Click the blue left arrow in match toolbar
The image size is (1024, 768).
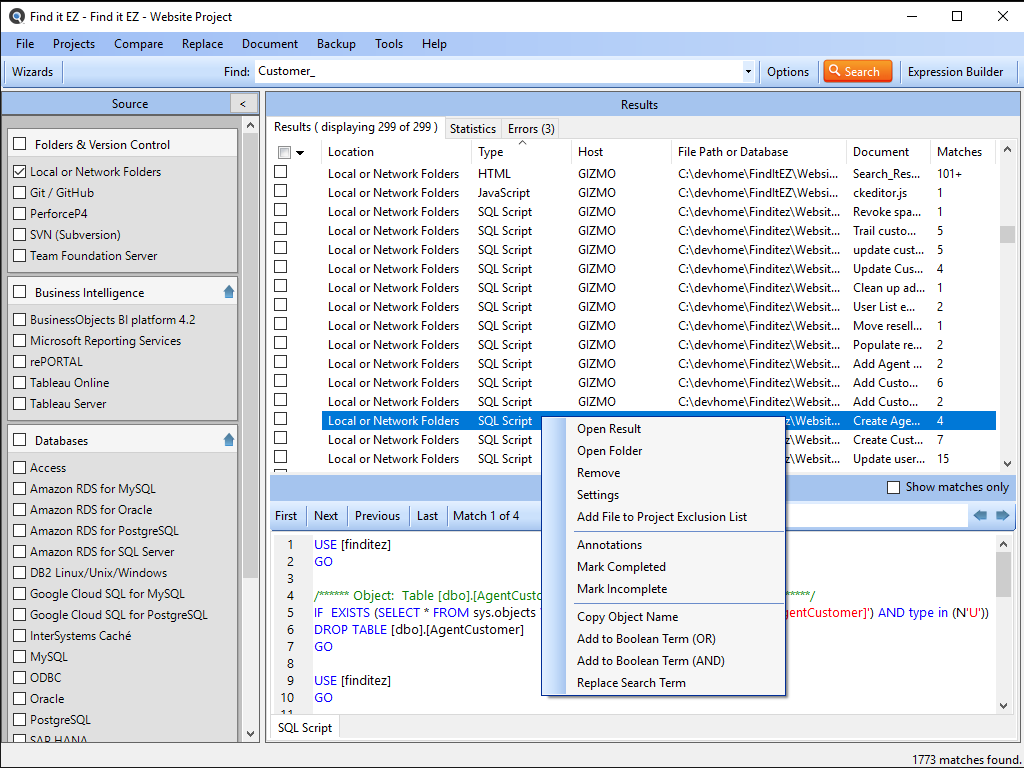click(x=980, y=516)
